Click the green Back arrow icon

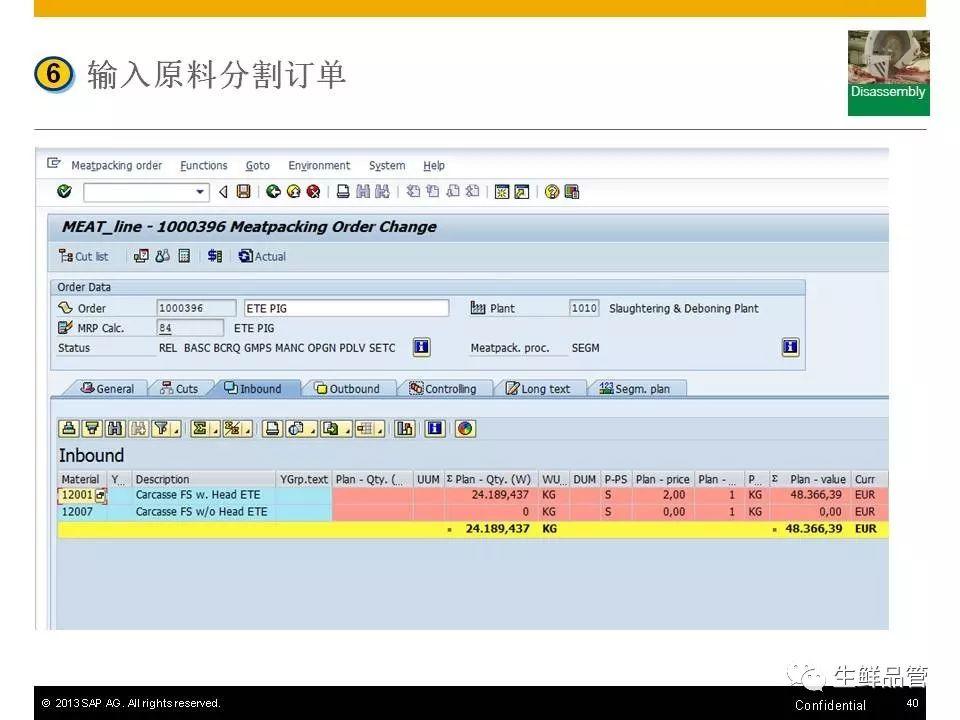[x=273, y=192]
